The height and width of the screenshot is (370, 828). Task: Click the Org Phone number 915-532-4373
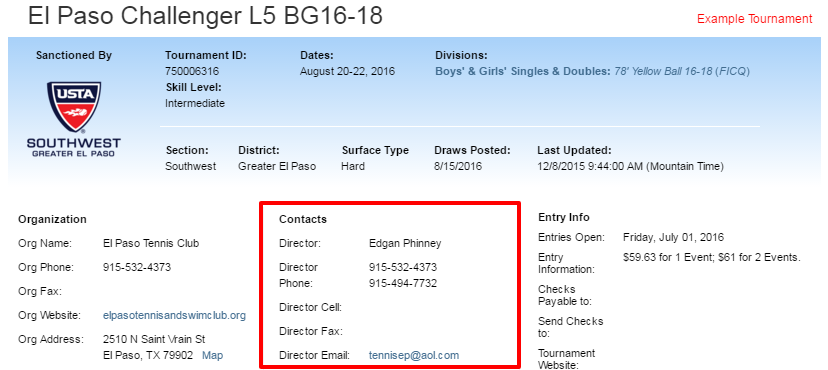[137, 267]
